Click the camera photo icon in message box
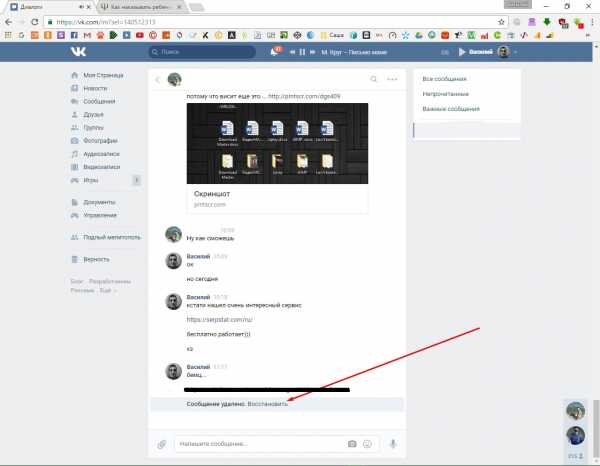 (352, 443)
